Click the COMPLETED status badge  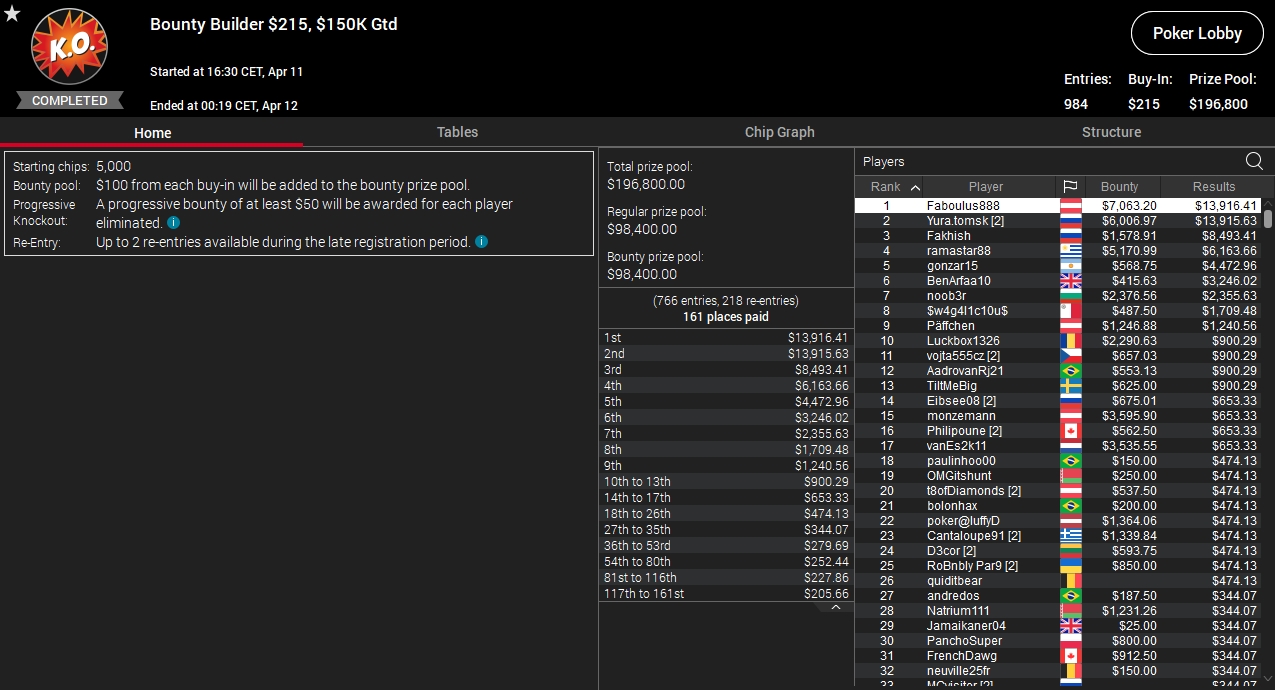coord(69,101)
